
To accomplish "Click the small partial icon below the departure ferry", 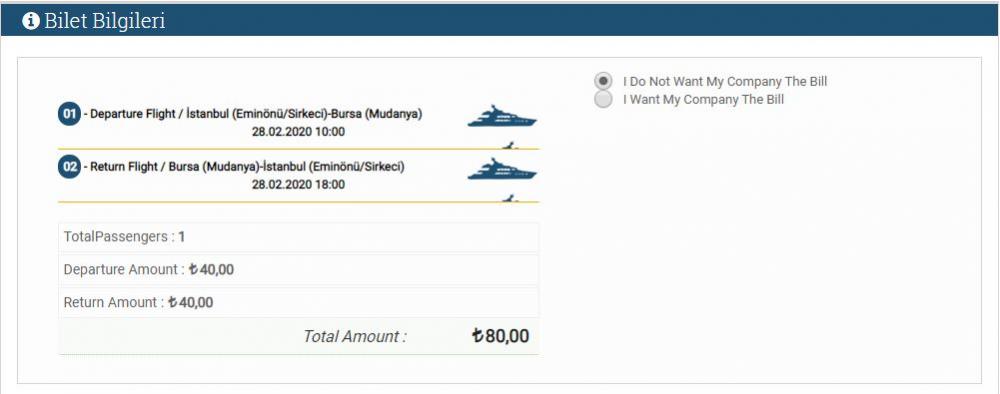I will pyautogui.click(x=508, y=145).
